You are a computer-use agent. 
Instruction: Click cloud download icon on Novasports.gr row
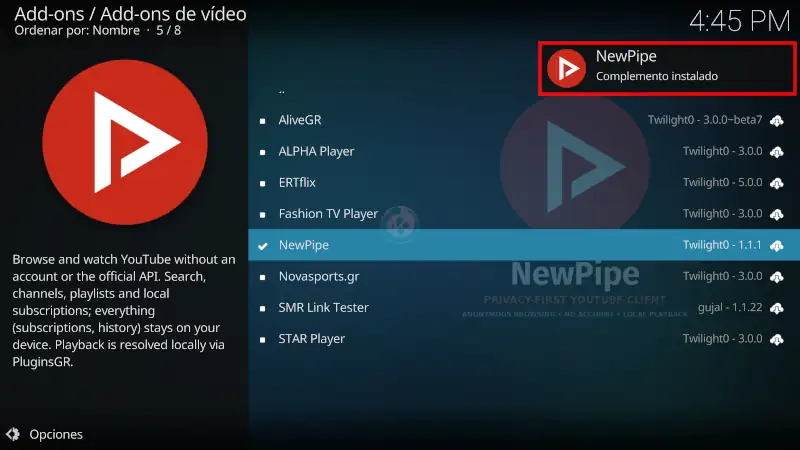777,277
